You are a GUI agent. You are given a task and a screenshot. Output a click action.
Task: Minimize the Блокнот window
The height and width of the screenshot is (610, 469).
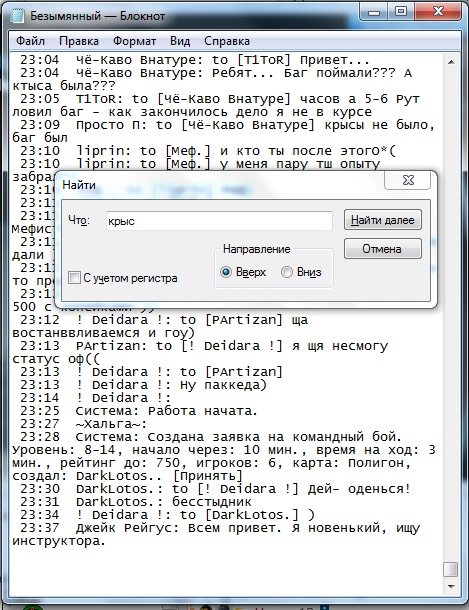pyautogui.click(x=374, y=12)
